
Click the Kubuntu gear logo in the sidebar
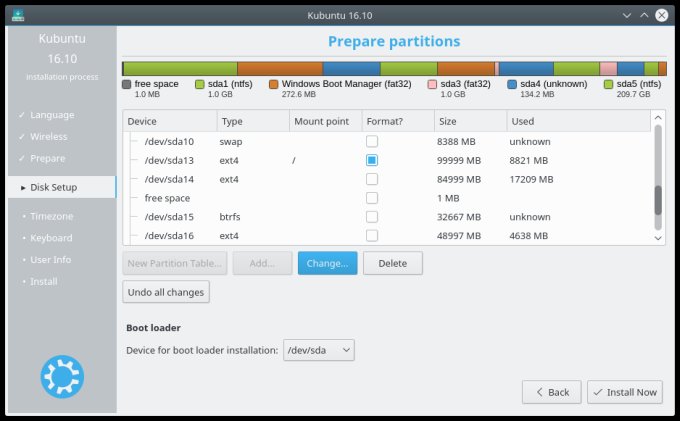(x=62, y=376)
